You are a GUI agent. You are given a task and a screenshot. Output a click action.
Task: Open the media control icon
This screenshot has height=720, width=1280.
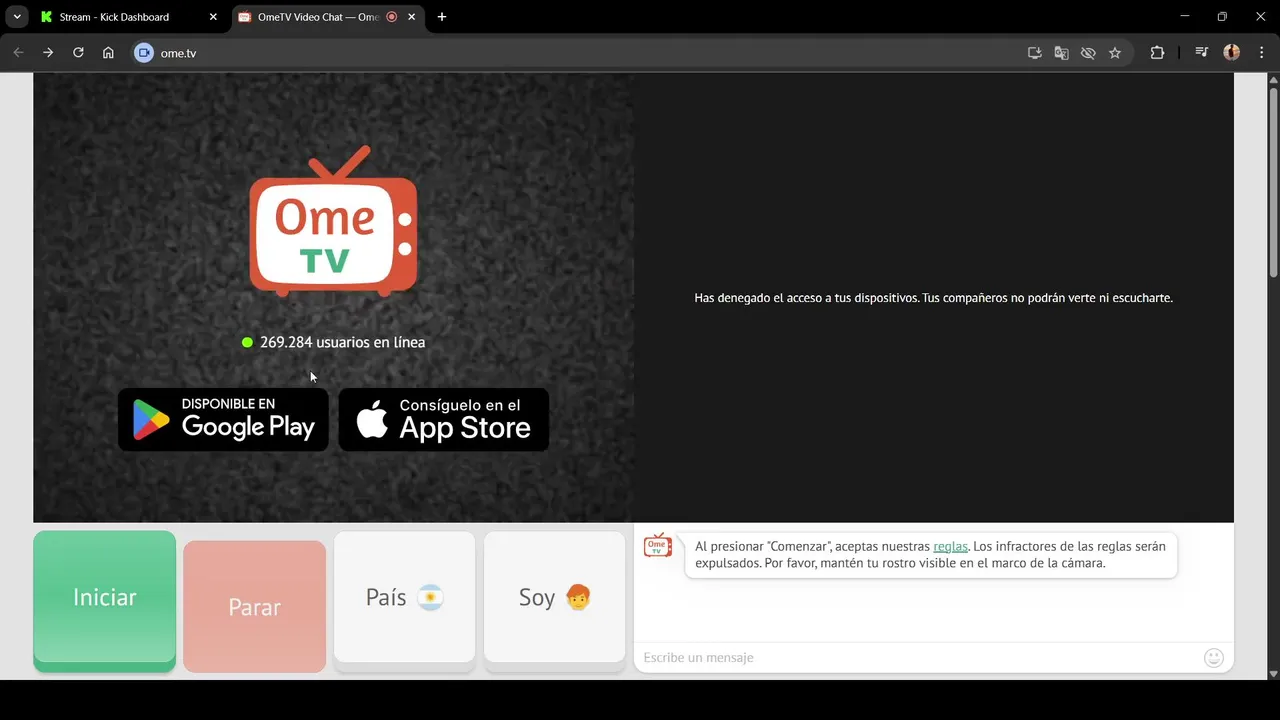(x=1202, y=53)
